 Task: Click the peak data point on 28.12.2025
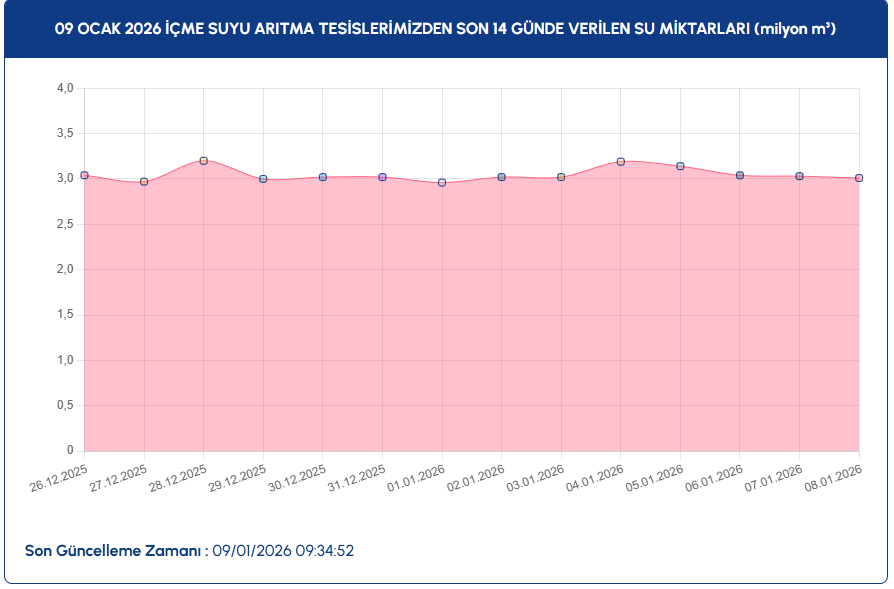pos(204,161)
